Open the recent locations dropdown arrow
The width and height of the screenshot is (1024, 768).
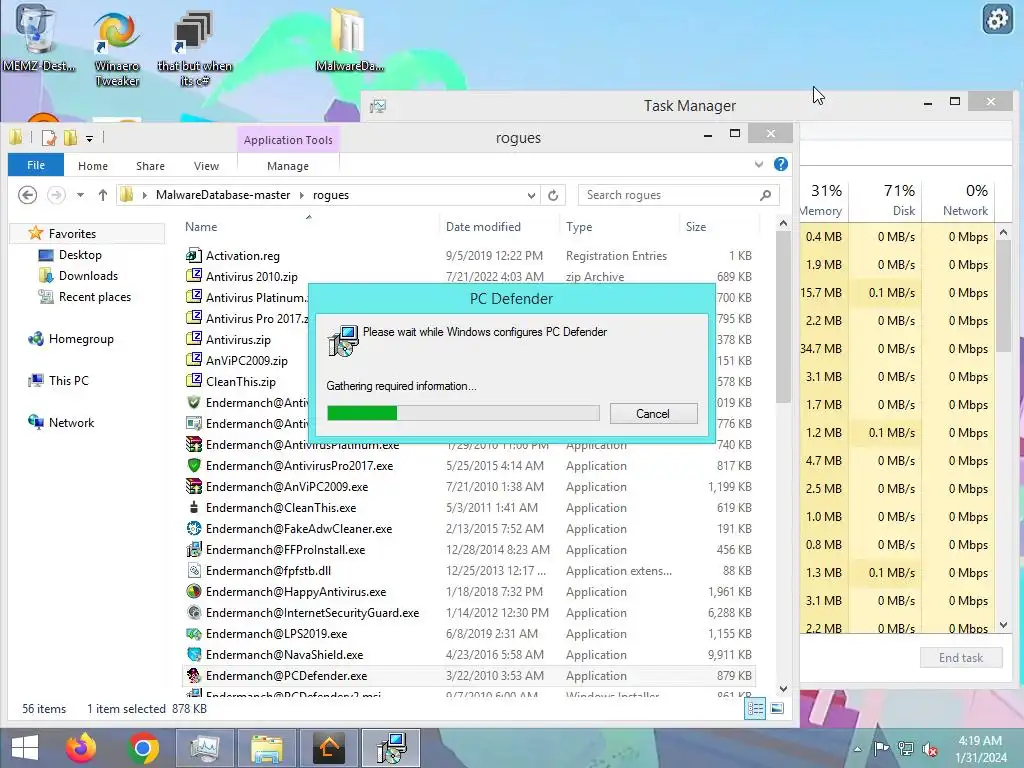click(80, 195)
